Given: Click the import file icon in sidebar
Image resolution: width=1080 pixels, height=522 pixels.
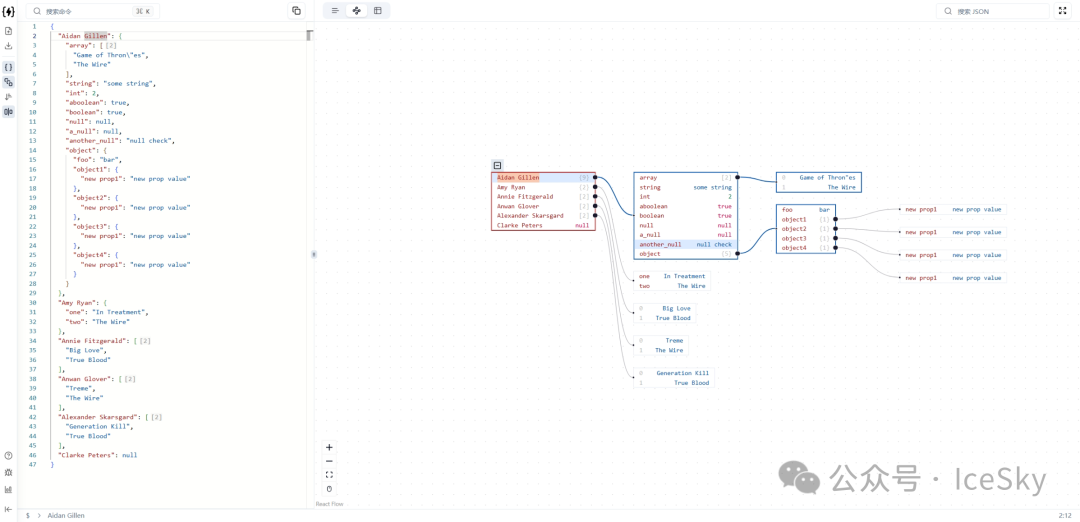Looking at the screenshot, I should click(x=9, y=31).
